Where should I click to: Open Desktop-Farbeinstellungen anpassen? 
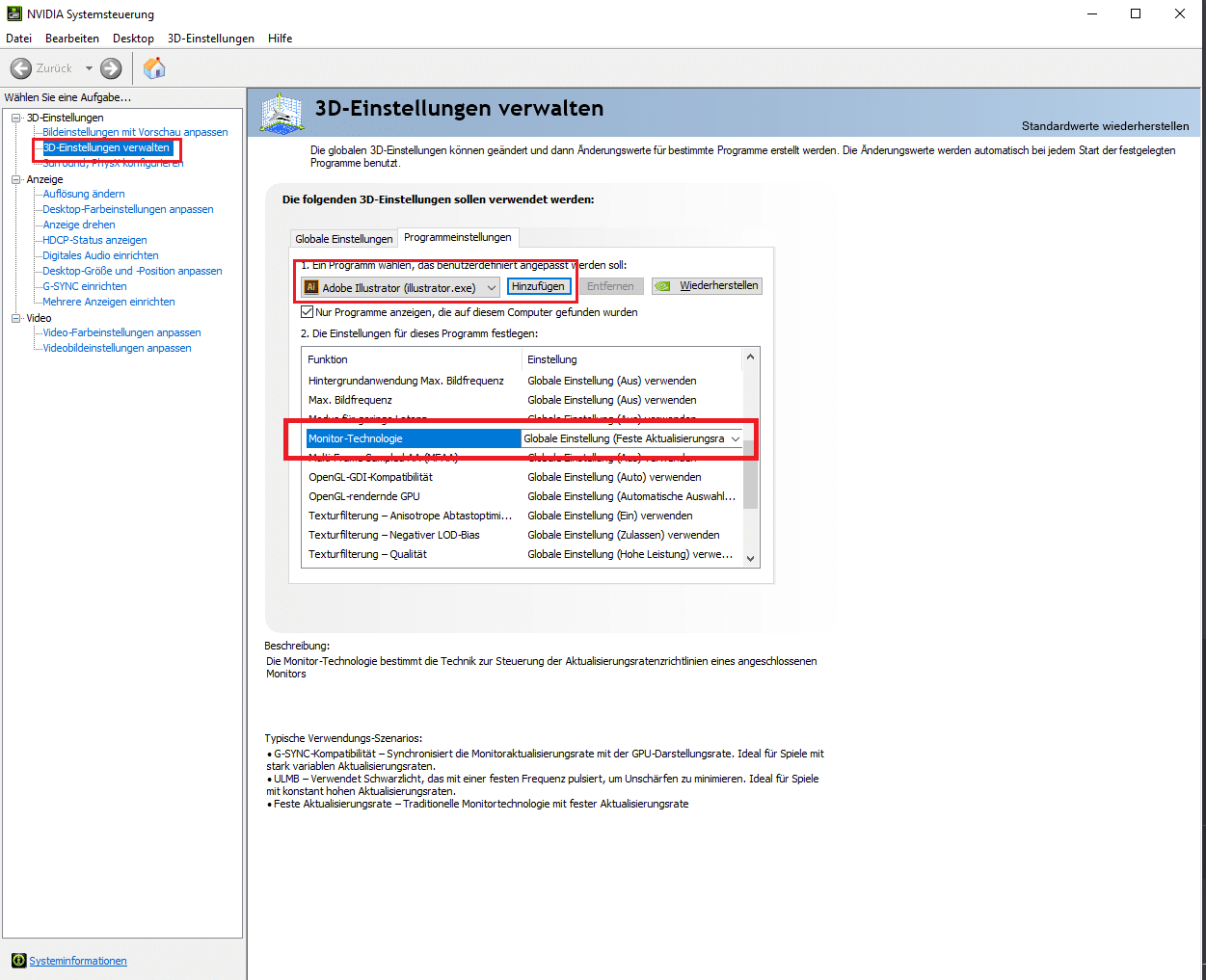(x=128, y=209)
